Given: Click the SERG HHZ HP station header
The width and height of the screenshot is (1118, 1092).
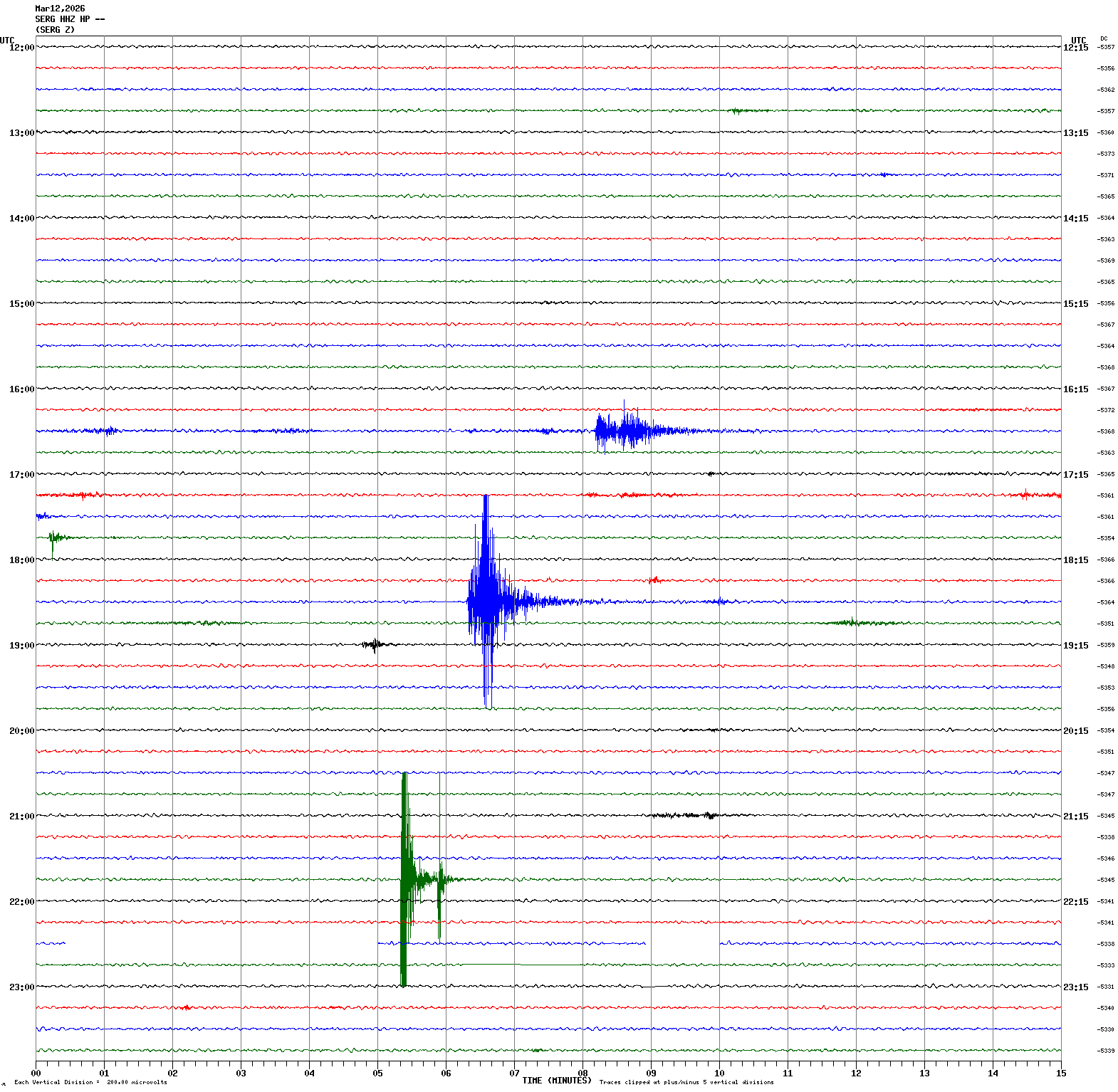Looking at the screenshot, I should [70, 19].
